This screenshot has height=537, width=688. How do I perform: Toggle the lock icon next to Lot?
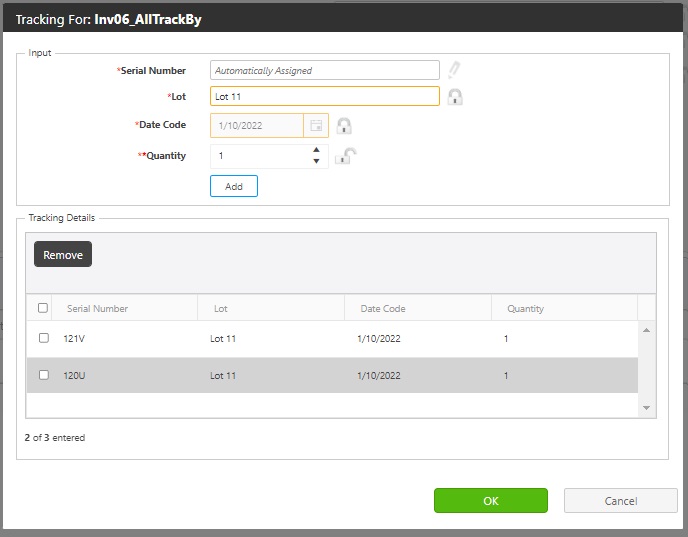pos(455,97)
